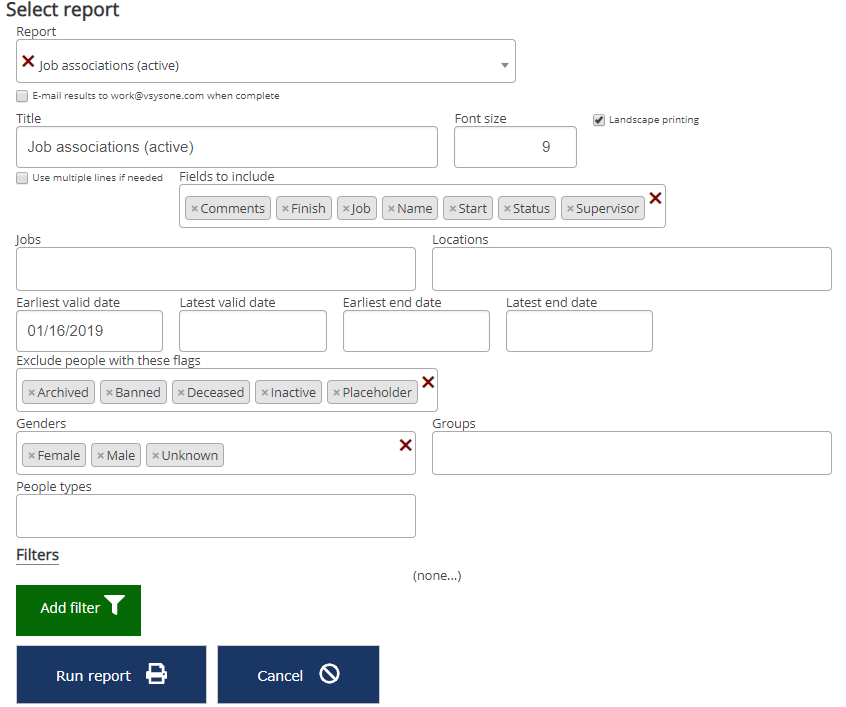Remove the Archived flag tag
The height and width of the screenshot is (707, 846).
click(31, 393)
